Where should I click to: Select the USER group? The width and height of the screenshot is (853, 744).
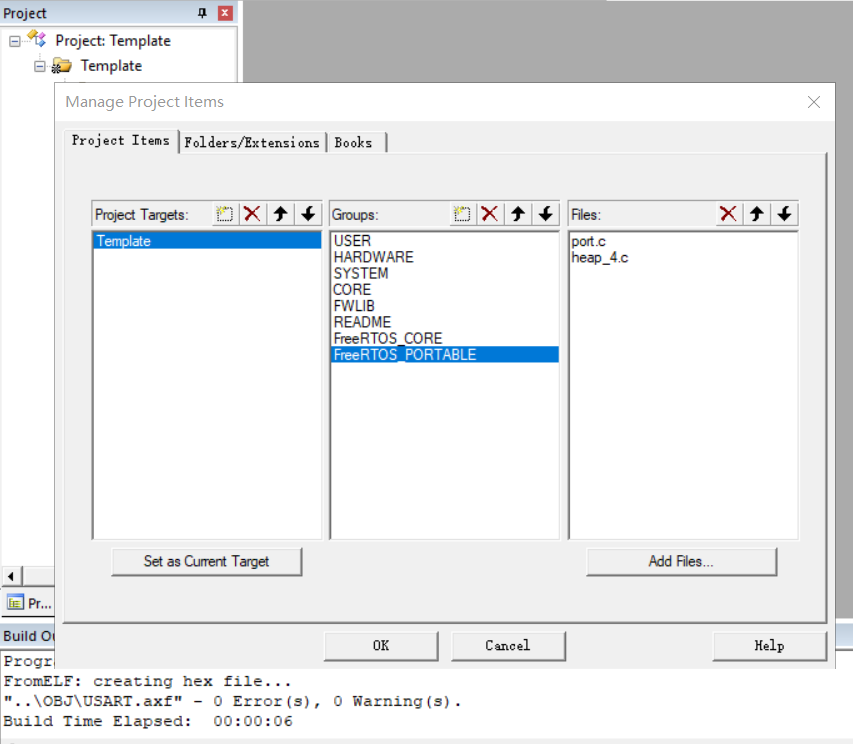[444, 241]
